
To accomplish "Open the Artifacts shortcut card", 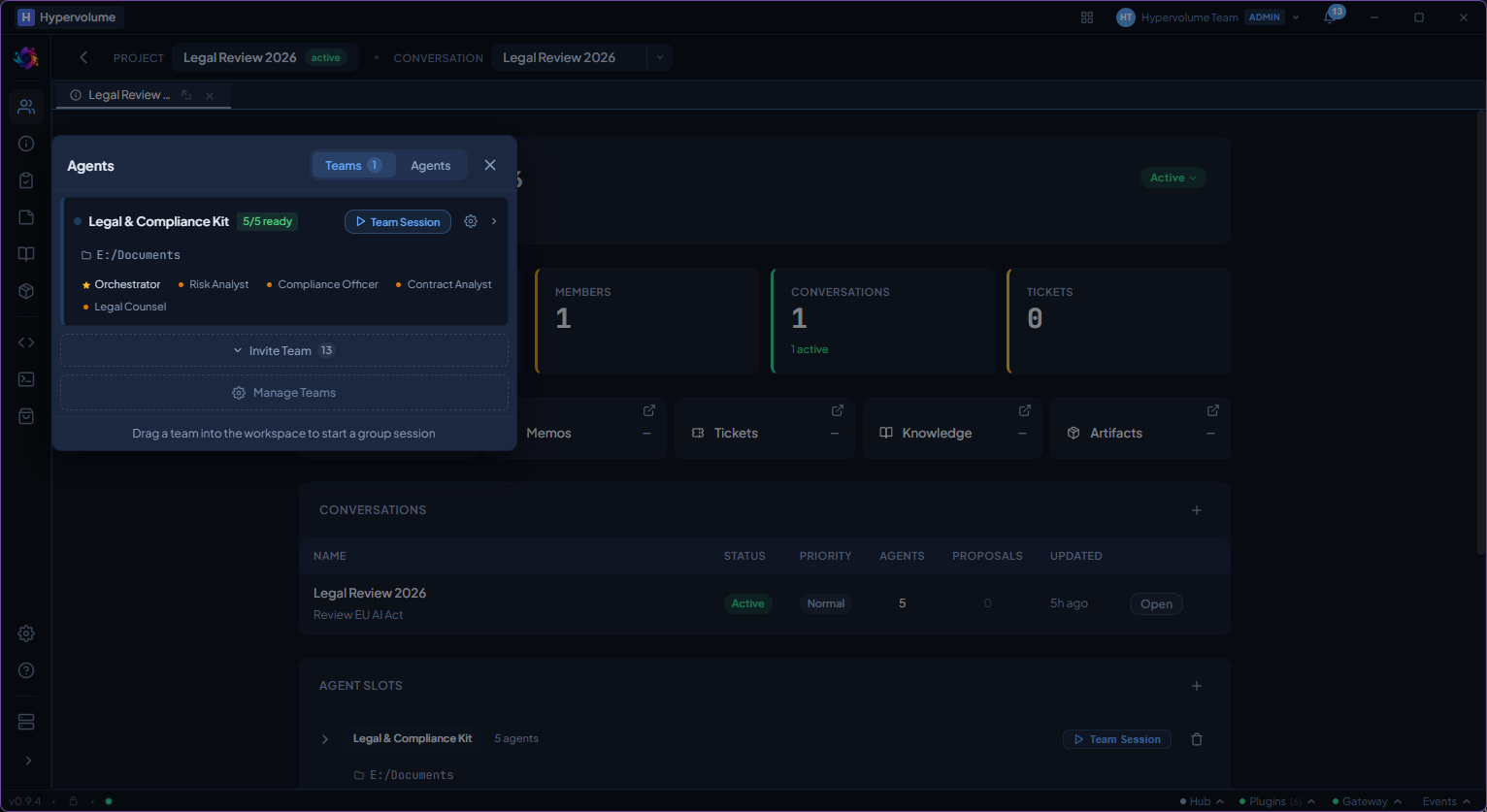I will click(x=1140, y=428).
